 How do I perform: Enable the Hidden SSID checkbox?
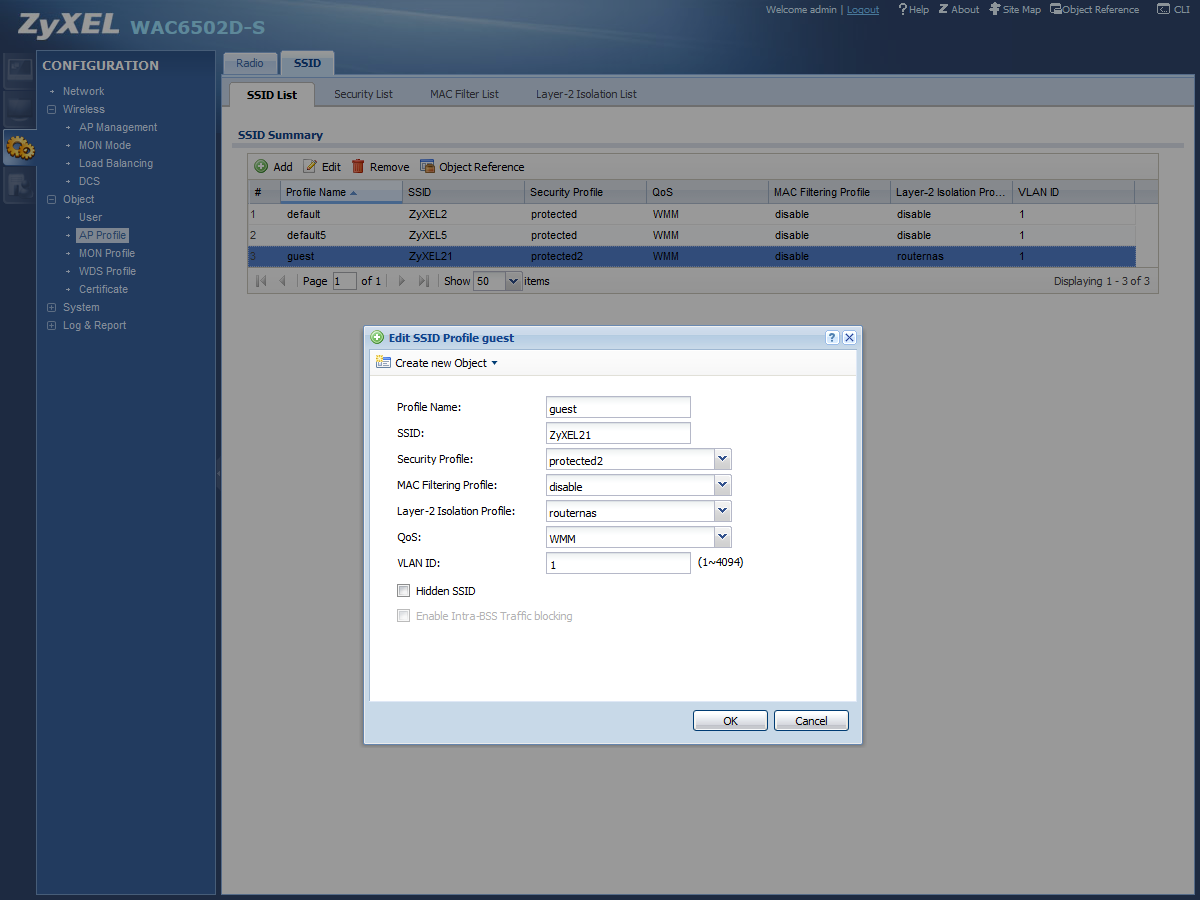pyautogui.click(x=404, y=591)
